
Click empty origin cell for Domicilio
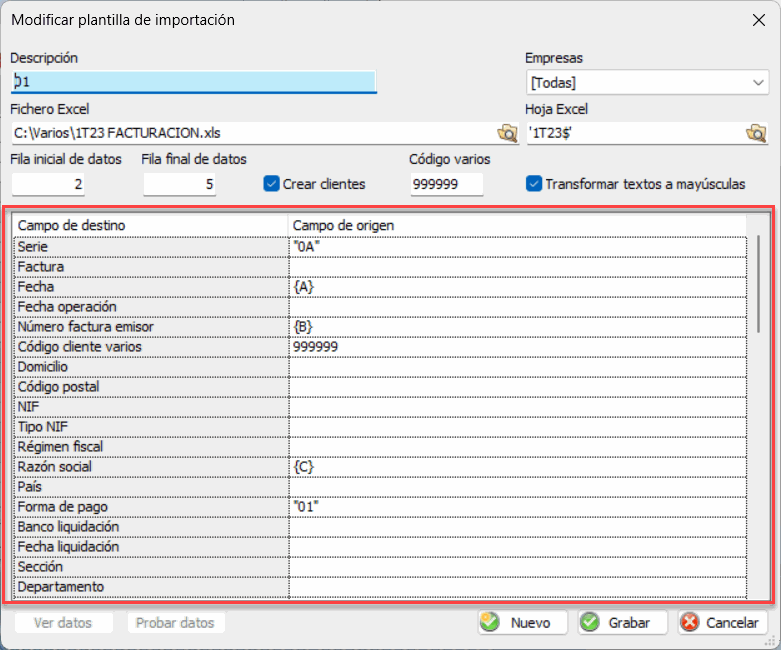tap(518, 367)
